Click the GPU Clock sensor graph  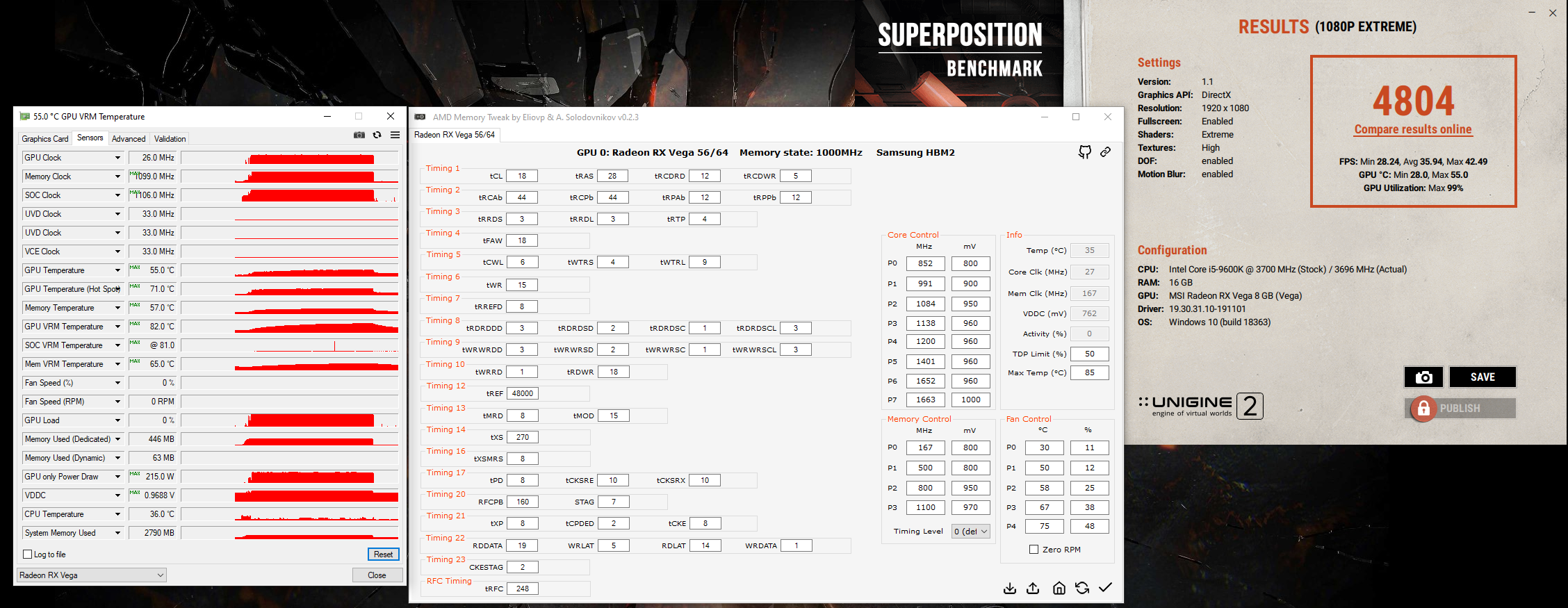(289, 158)
